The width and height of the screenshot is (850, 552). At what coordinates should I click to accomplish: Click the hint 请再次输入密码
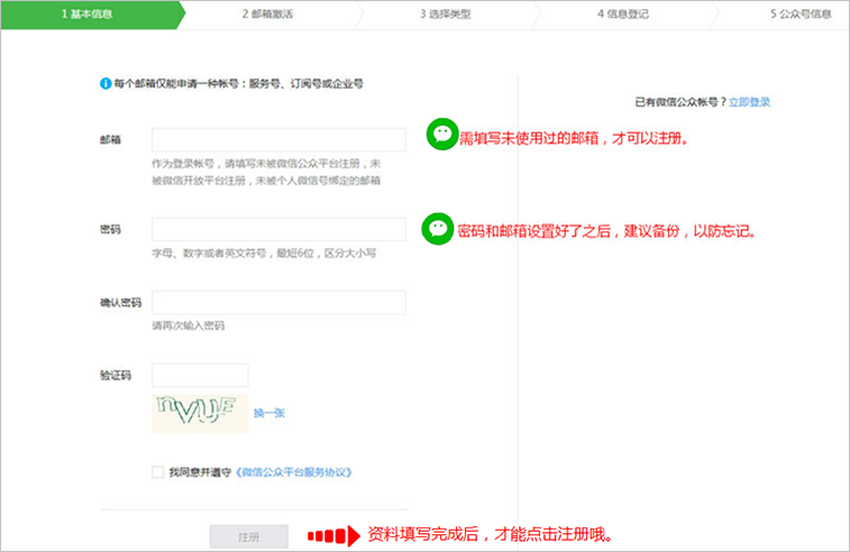click(188, 326)
